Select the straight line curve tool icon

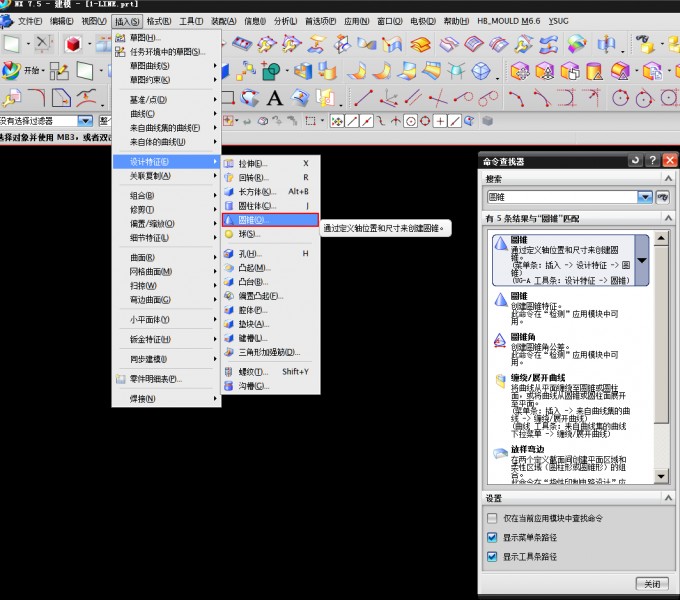coord(363,98)
